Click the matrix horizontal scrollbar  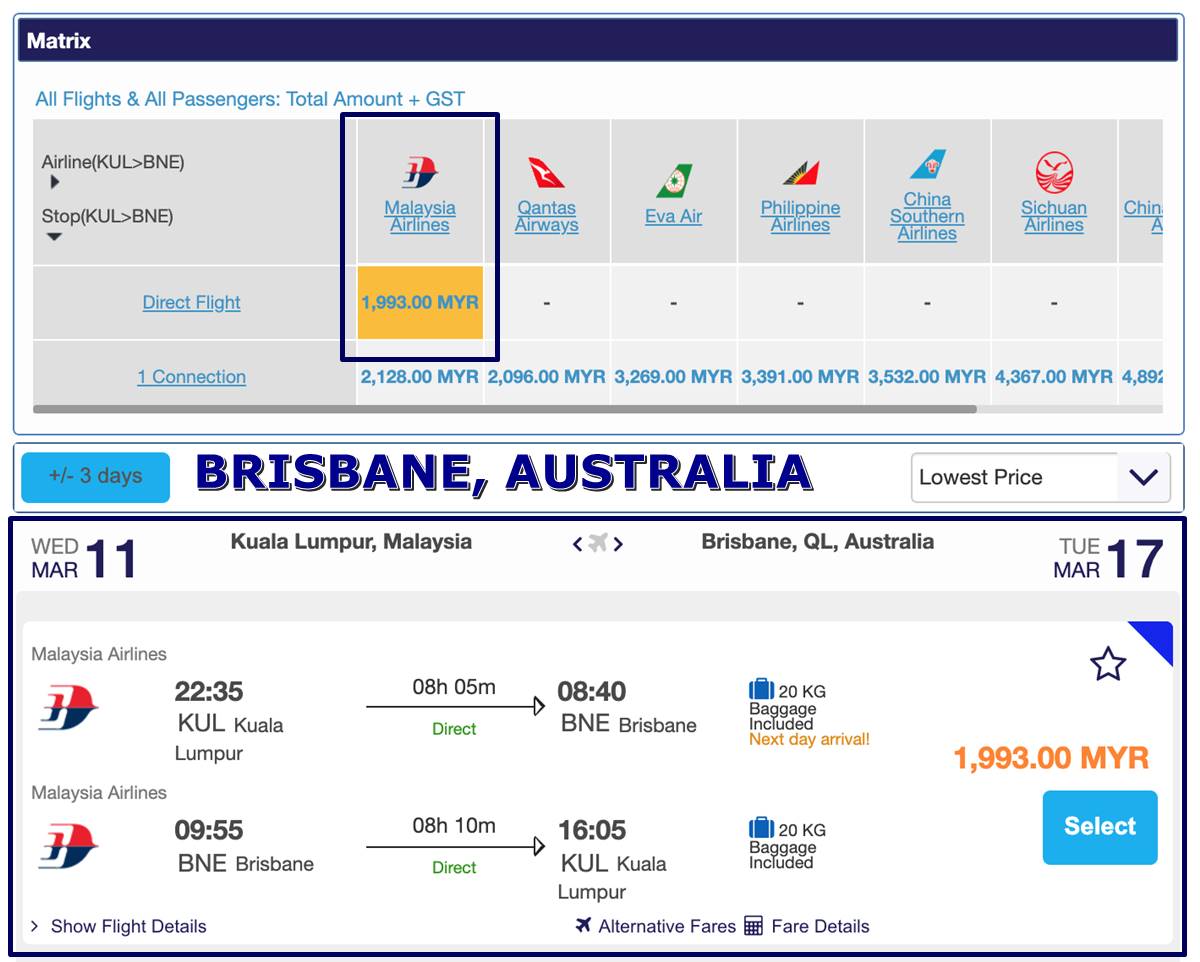pos(505,409)
